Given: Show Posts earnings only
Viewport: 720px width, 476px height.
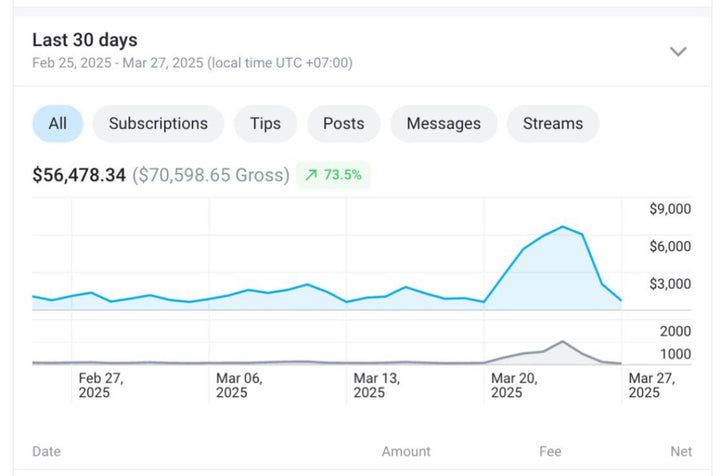Looking at the screenshot, I should pos(343,124).
